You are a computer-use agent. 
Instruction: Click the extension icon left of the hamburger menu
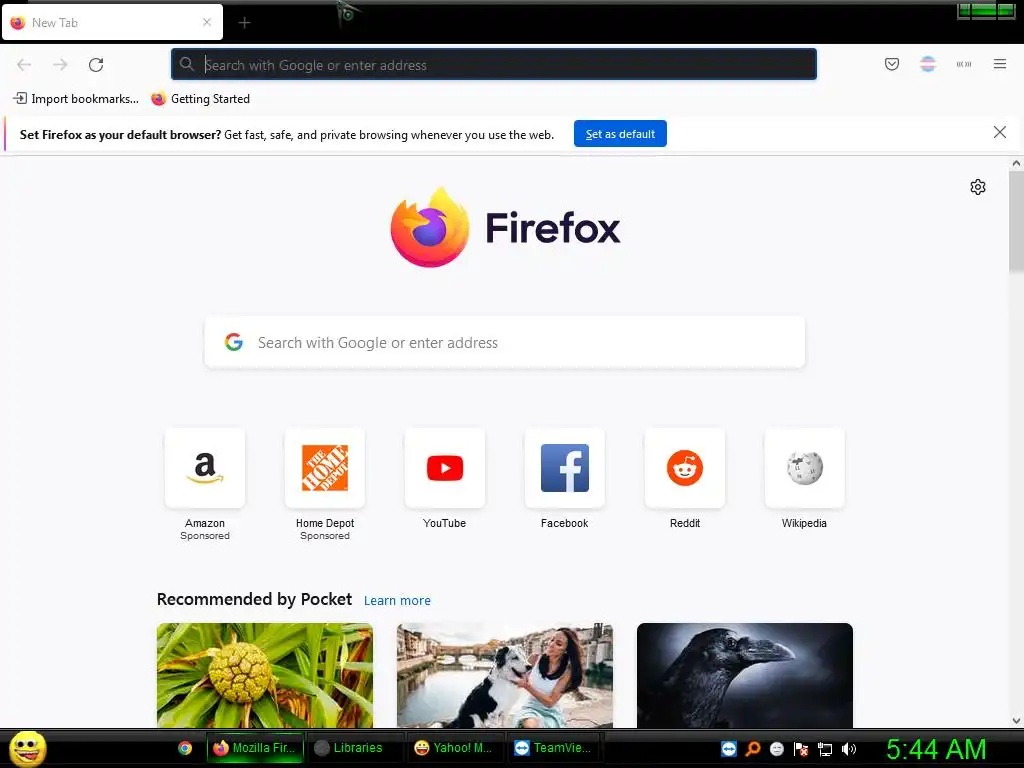pyautogui.click(x=963, y=64)
